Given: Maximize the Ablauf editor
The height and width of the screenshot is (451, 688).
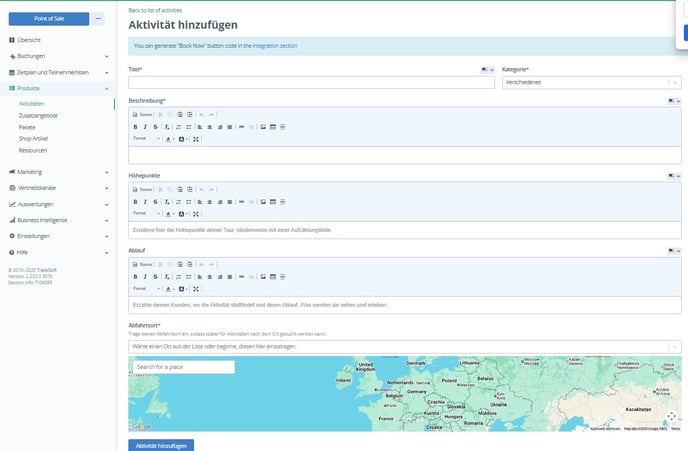Looking at the screenshot, I should 196,289.
